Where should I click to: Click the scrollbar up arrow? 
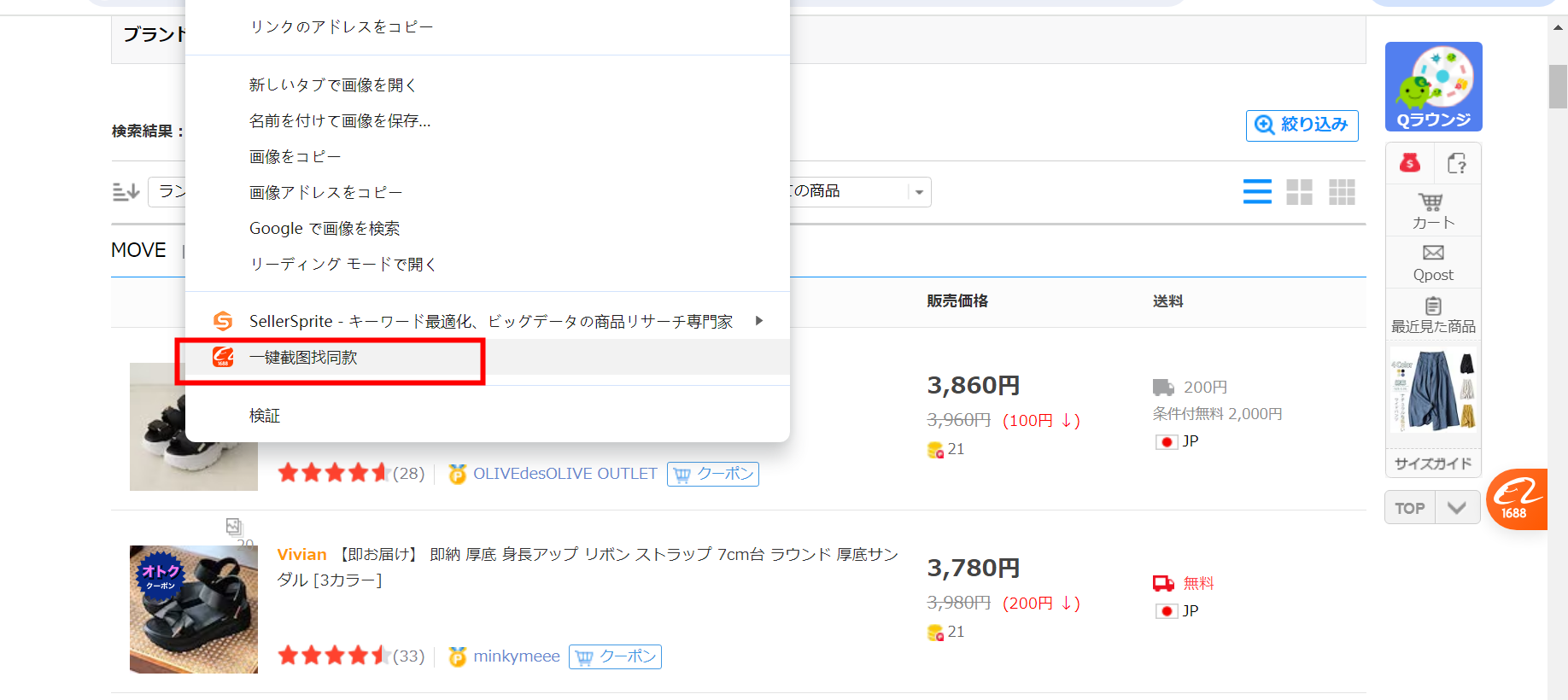pyautogui.click(x=1559, y=27)
